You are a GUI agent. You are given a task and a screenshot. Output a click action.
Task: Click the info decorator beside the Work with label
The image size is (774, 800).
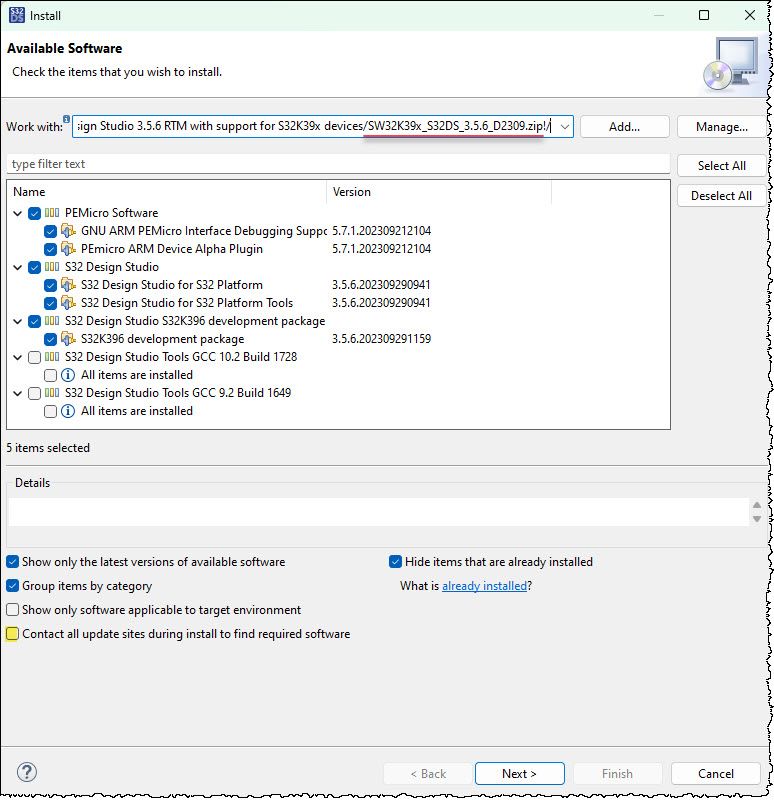(66, 119)
